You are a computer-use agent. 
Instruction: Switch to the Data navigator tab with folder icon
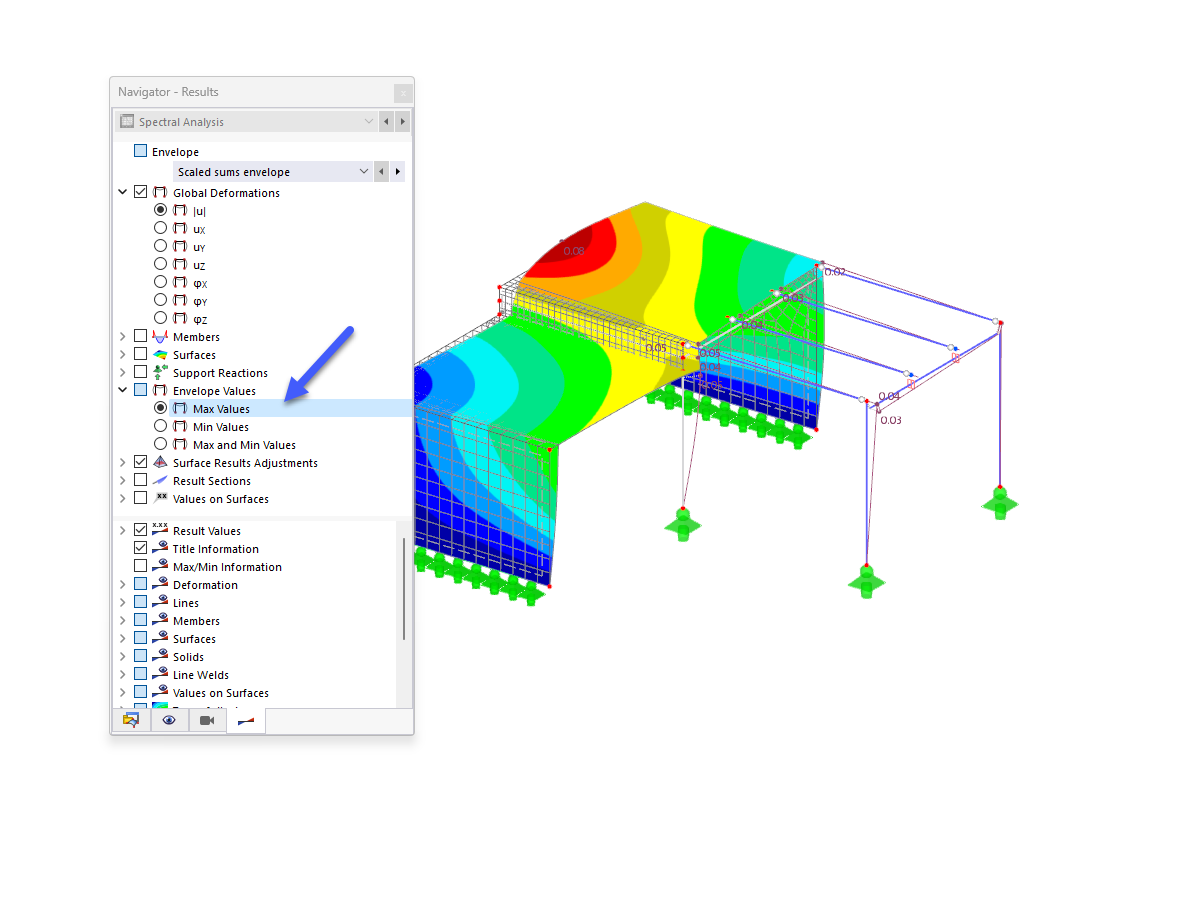[131, 720]
